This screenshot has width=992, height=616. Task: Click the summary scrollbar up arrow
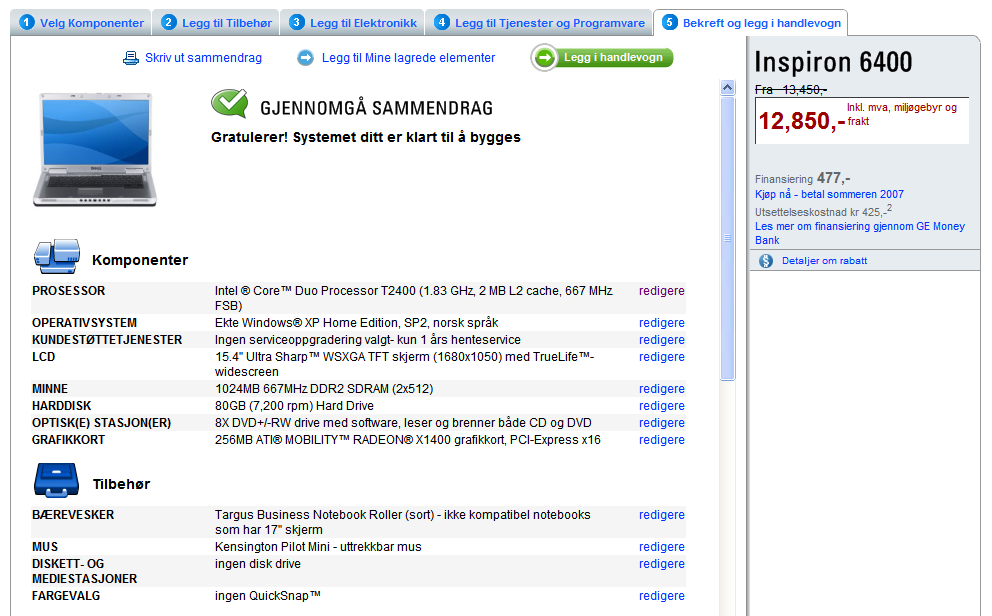pos(728,87)
